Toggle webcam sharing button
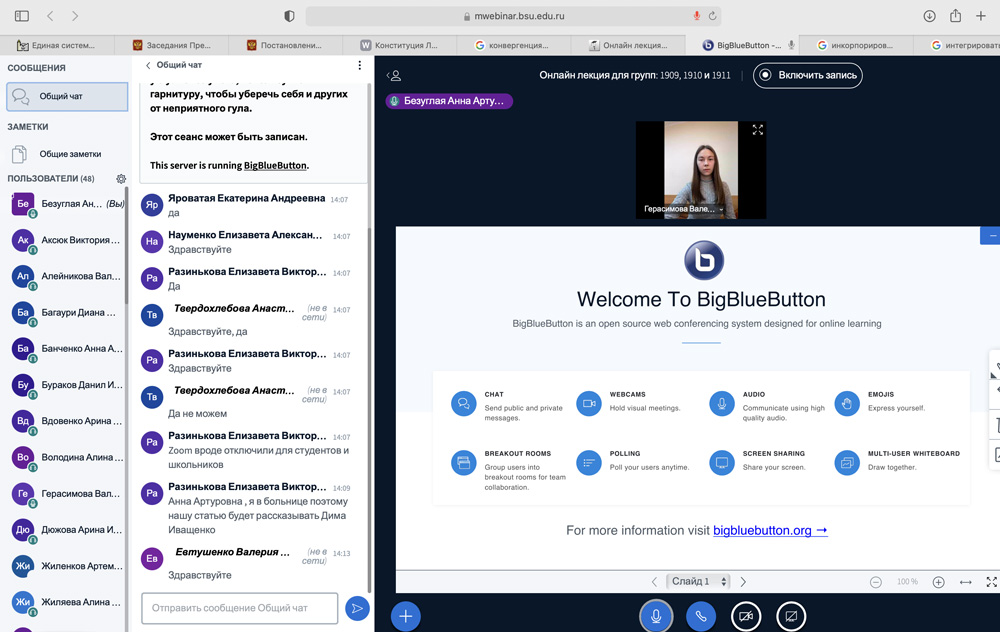Viewport: 1000px width, 632px height. 746,616
